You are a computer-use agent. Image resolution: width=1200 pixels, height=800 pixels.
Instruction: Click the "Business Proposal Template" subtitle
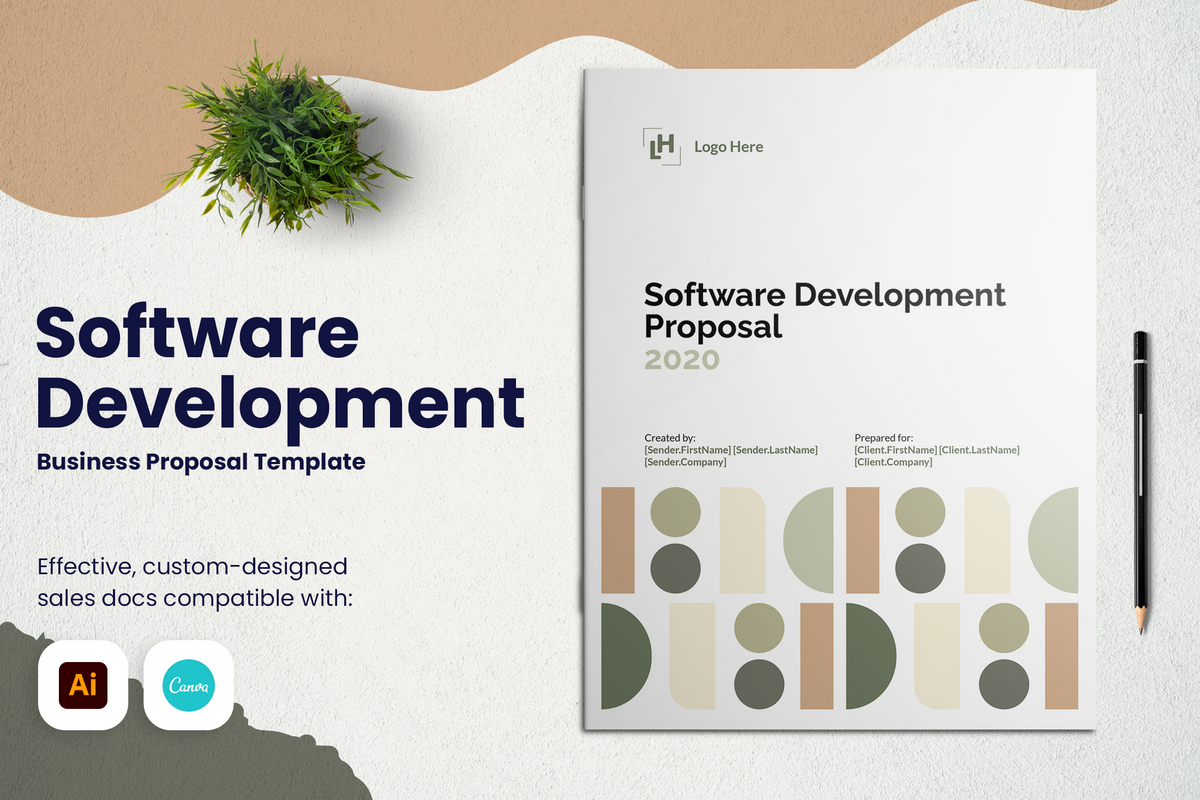201,462
